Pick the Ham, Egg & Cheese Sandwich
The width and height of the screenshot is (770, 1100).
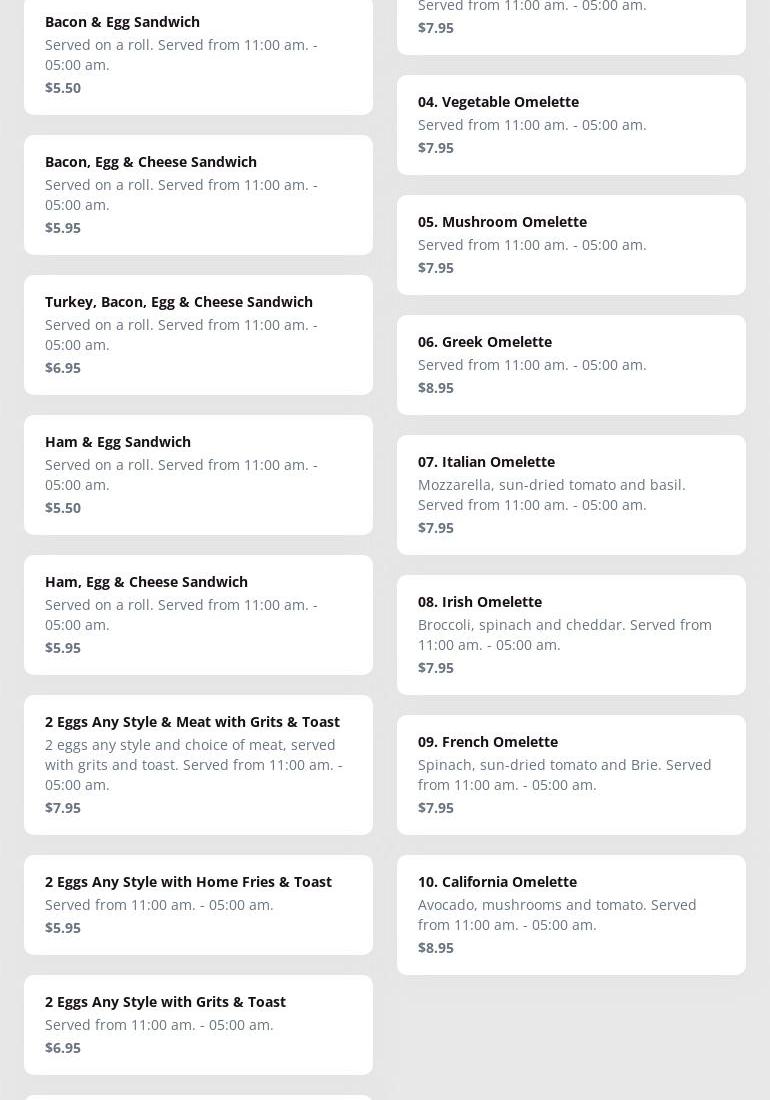198,614
